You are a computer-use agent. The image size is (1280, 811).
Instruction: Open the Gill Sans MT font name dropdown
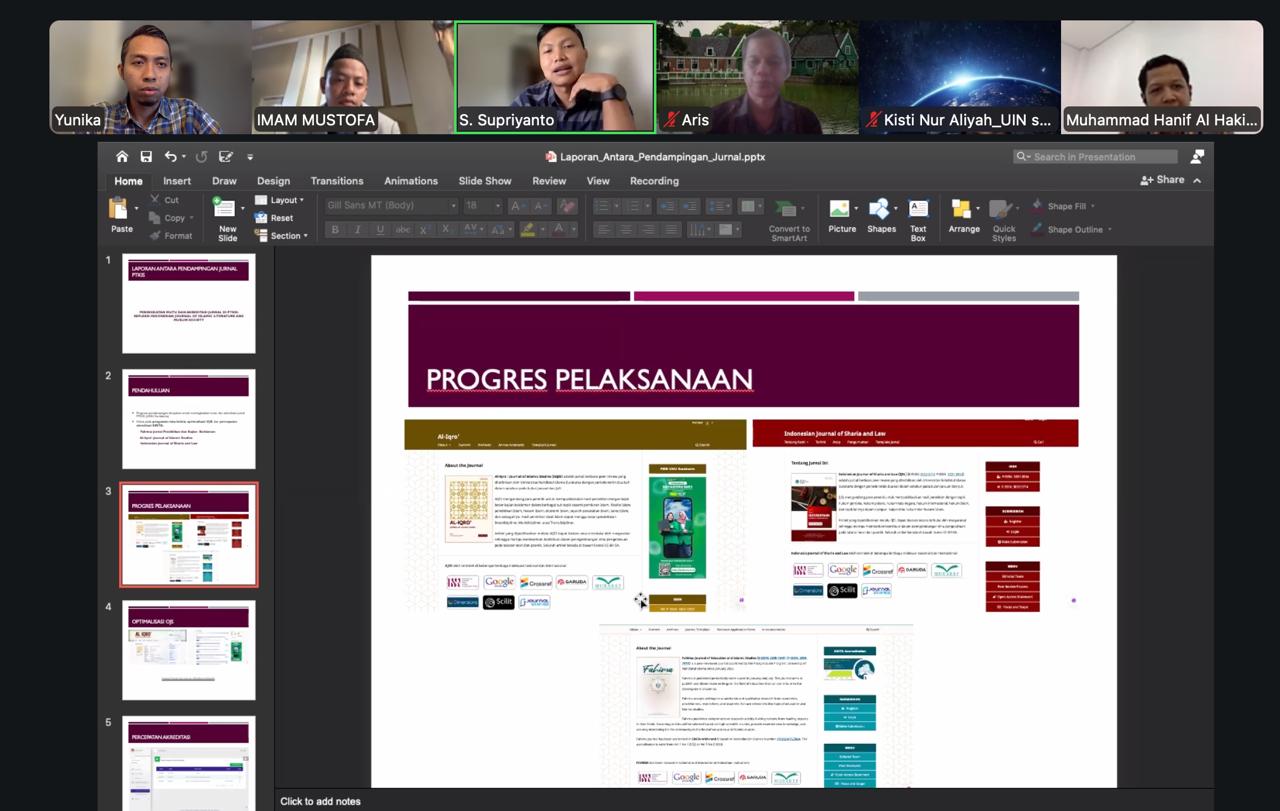(x=391, y=206)
